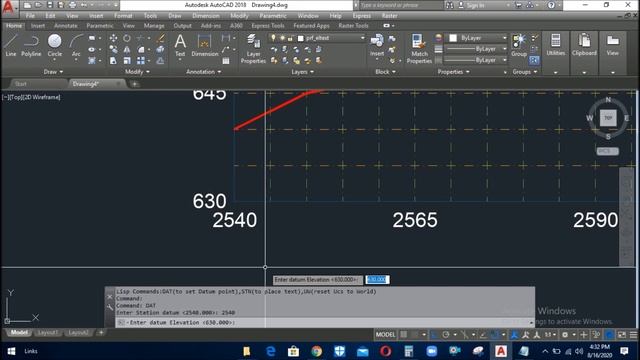This screenshot has width=640, height=360.
Task: Switch to the Start file tab
Action: [20, 84]
